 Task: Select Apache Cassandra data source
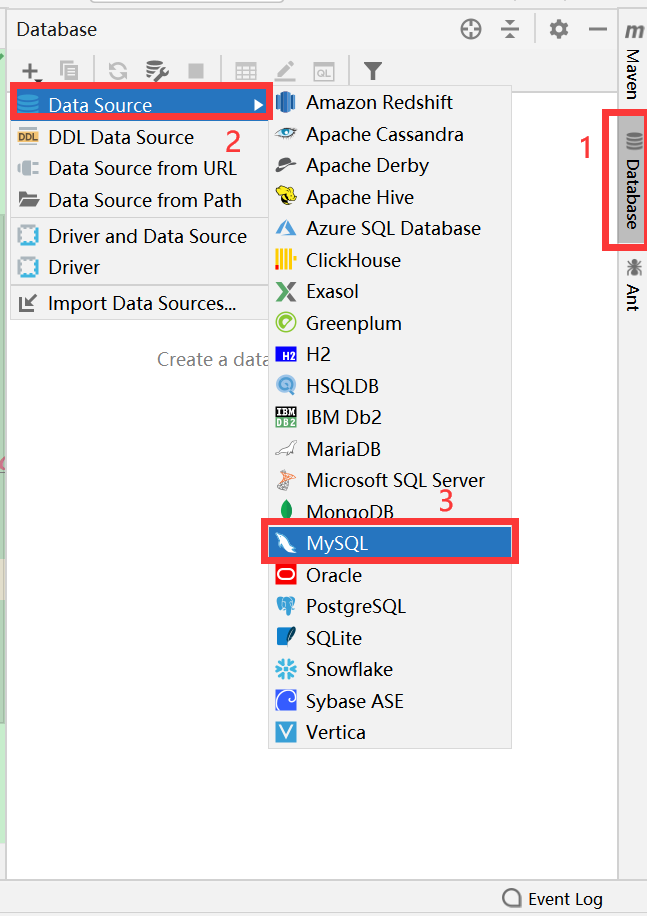tap(389, 134)
